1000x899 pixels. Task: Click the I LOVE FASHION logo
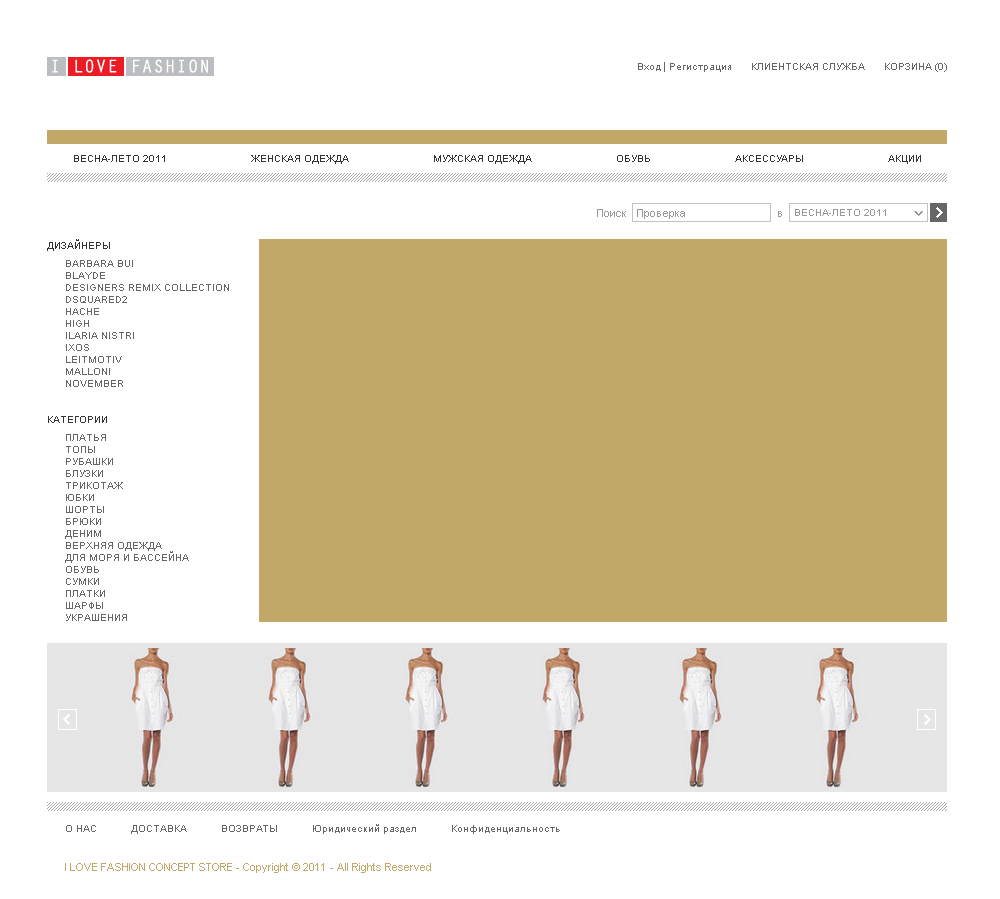(130, 67)
